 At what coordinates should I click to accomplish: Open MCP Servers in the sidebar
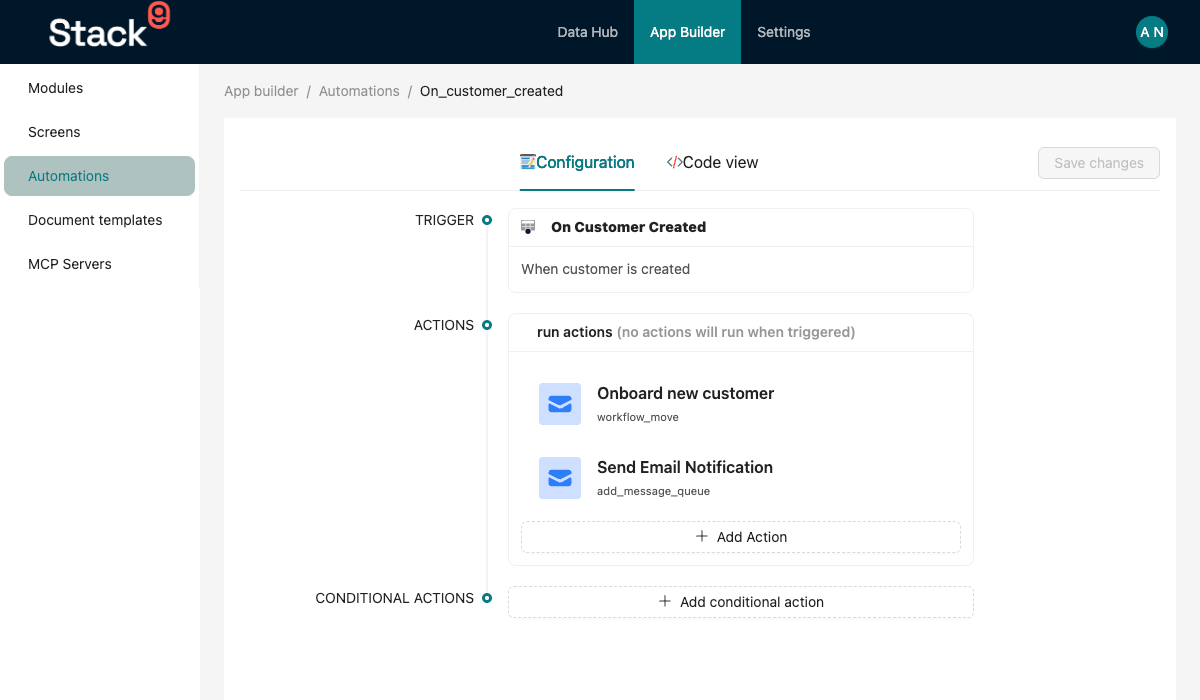pyautogui.click(x=100, y=264)
